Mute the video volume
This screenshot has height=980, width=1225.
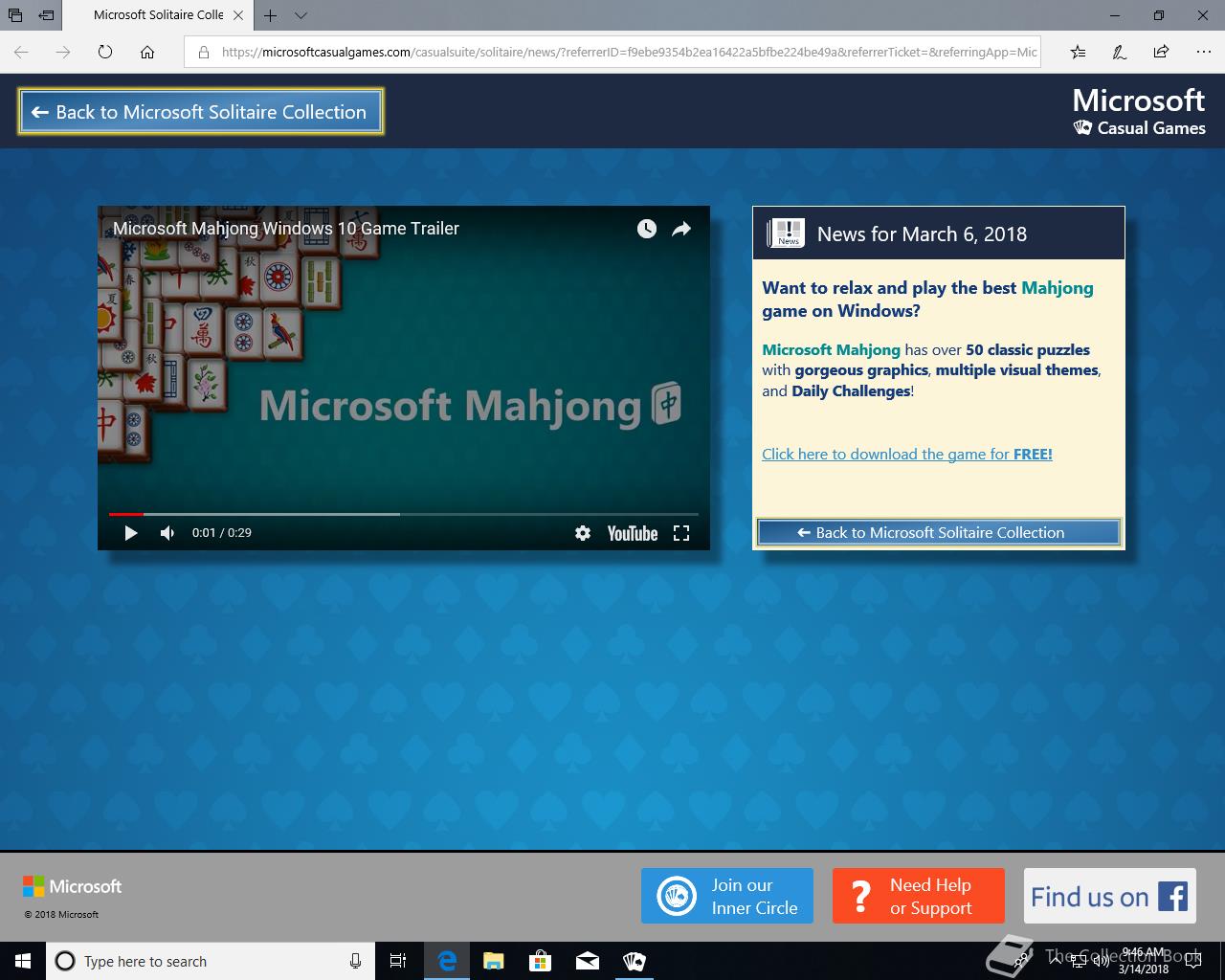pyautogui.click(x=167, y=533)
